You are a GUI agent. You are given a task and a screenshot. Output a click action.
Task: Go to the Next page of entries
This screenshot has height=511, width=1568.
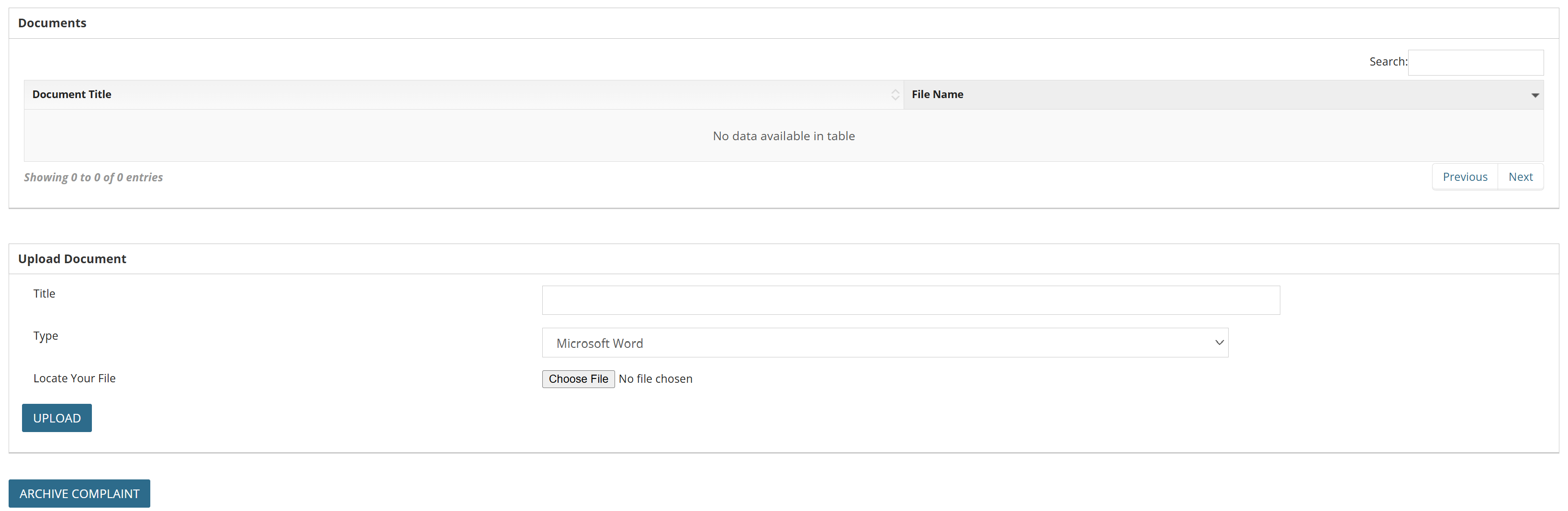click(1520, 177)
